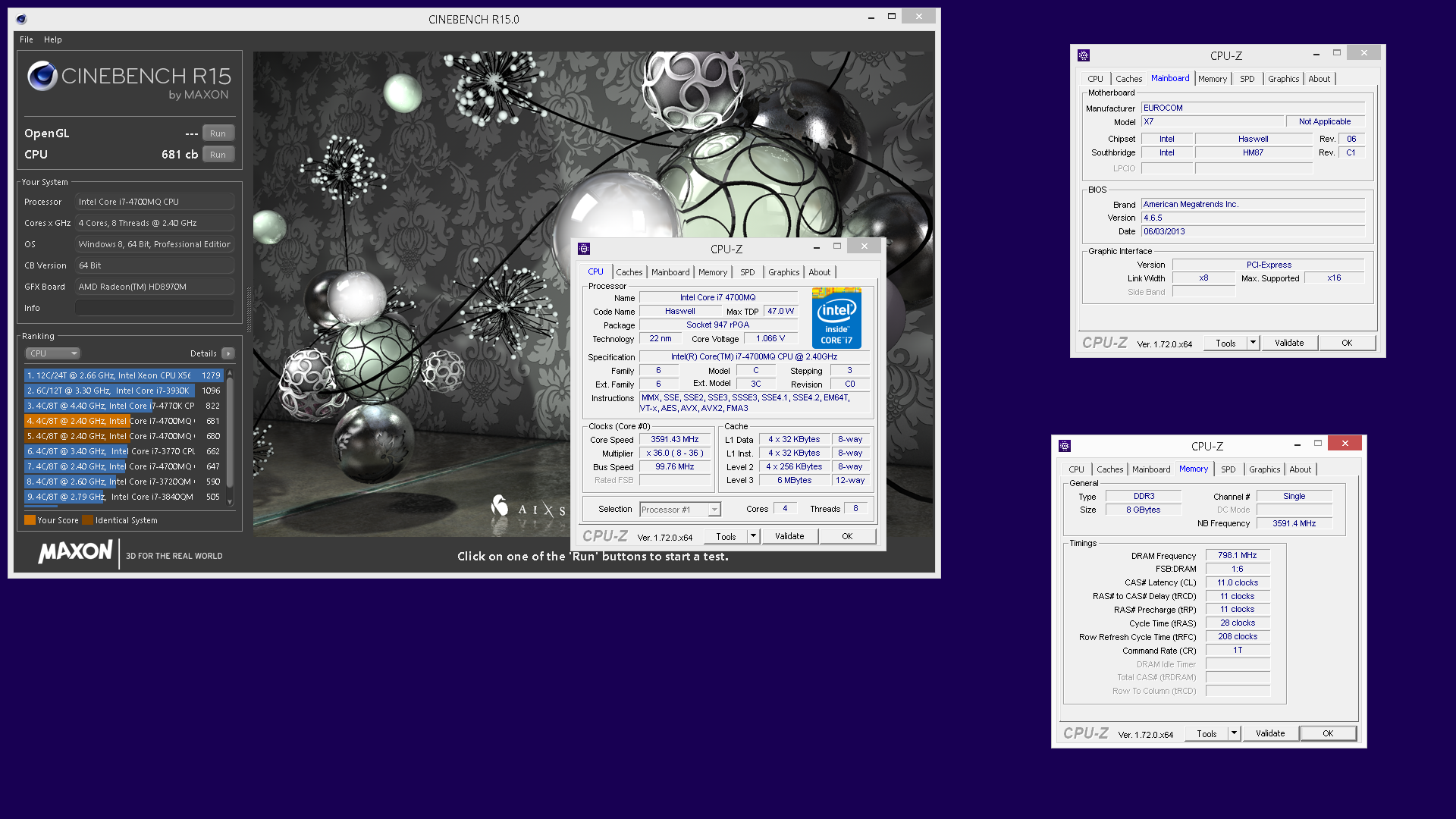
Task: Click Tools button in Memory CPU-Z window
Action: (1207, 733)
